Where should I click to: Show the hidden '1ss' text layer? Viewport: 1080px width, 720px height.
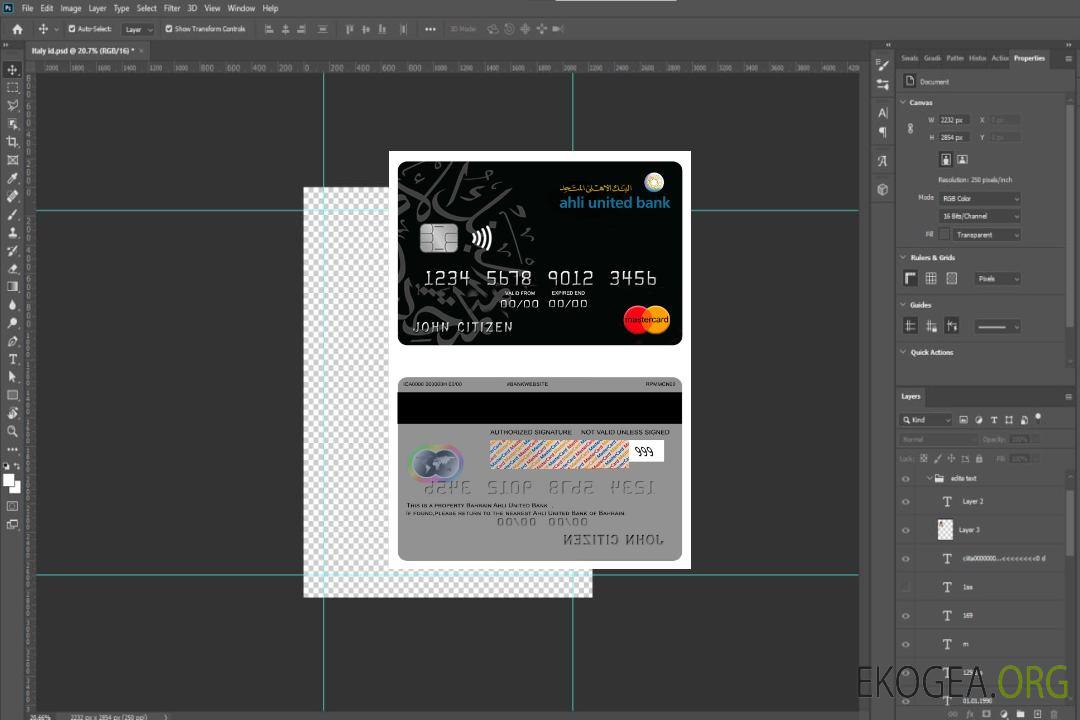pos(906,587)
